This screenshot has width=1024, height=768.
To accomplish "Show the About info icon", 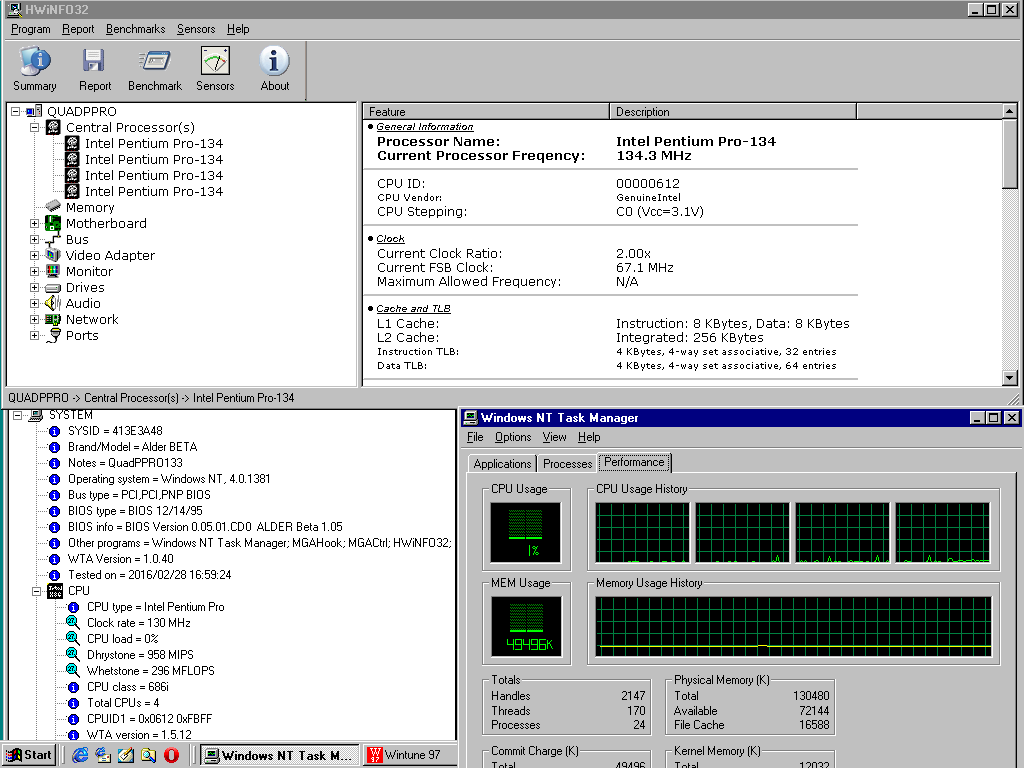I will point(274,62).
